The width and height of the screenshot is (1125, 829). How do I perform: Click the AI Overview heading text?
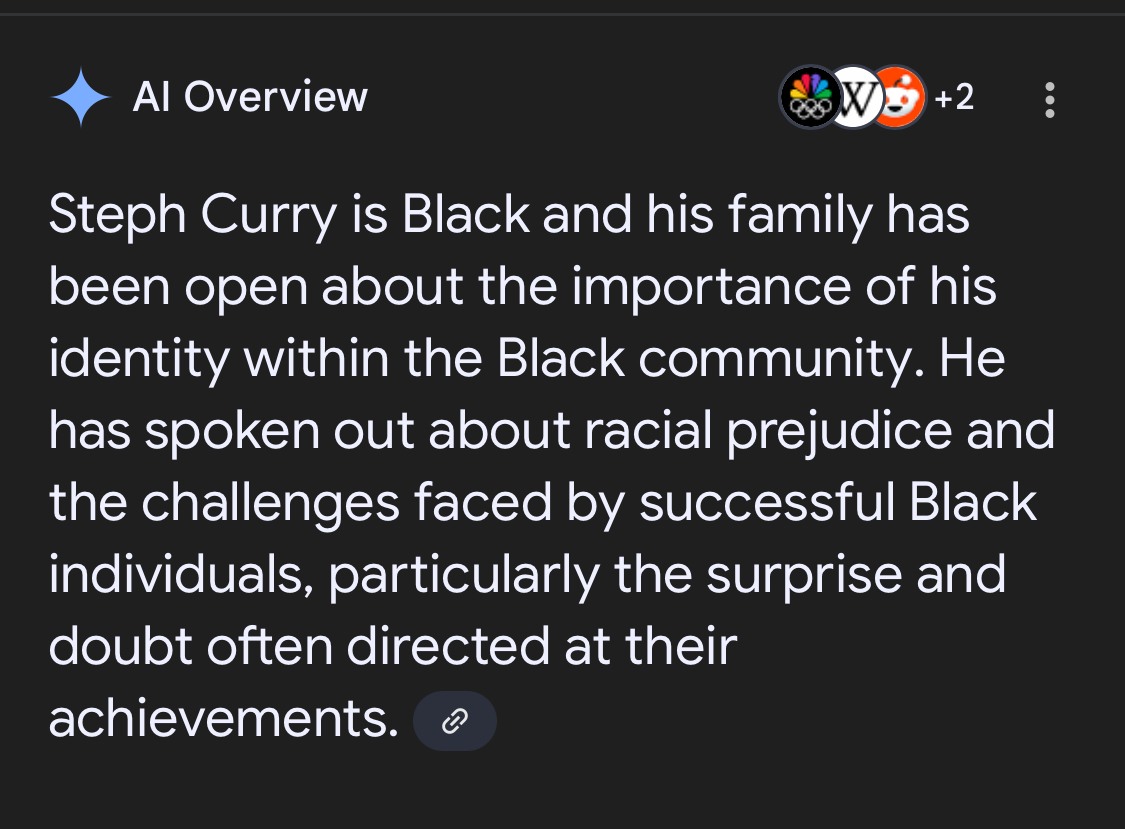(250, 97)
